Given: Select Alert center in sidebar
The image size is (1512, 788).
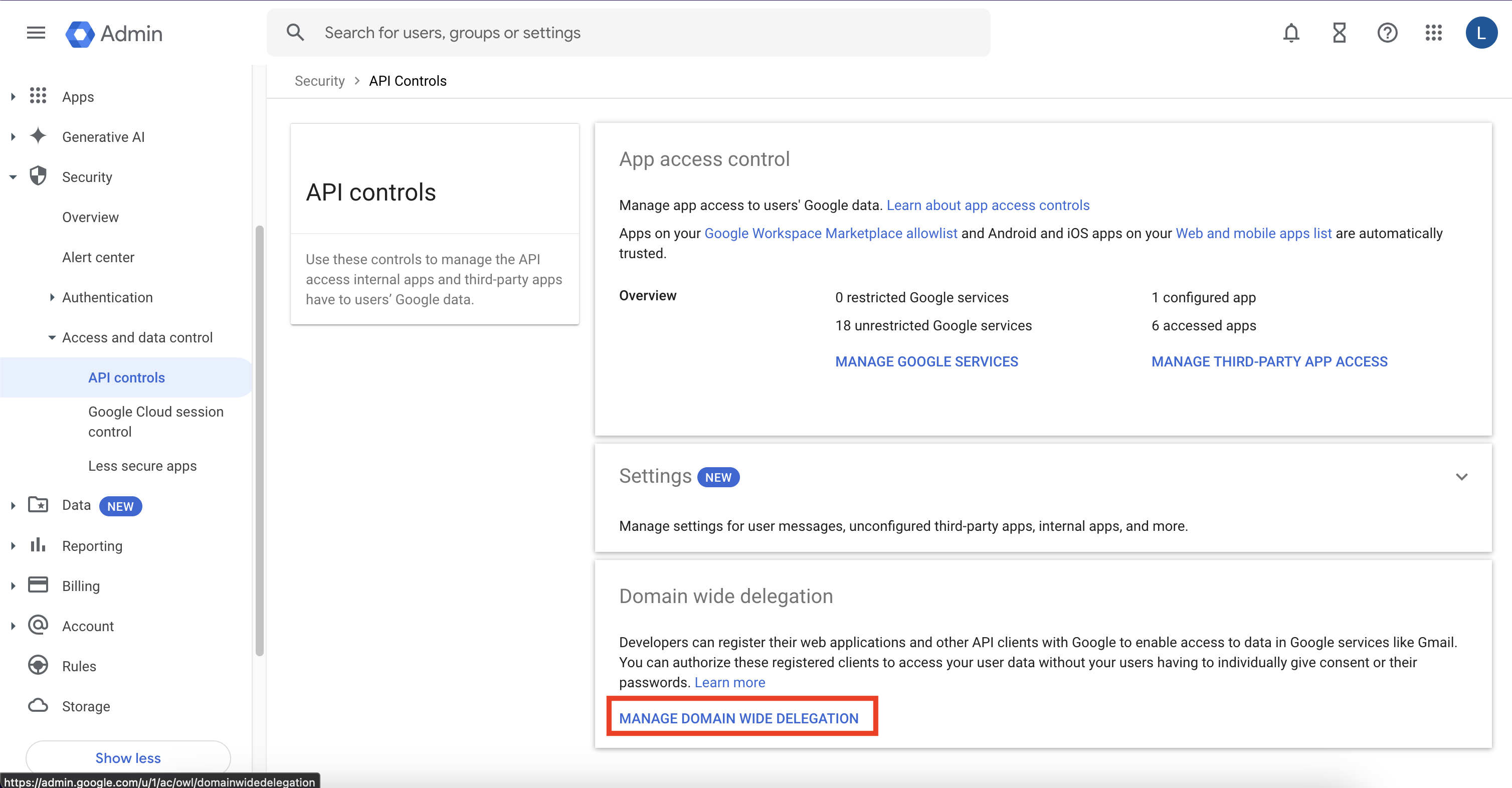Looking at the screenshot, I should (98, 257).
